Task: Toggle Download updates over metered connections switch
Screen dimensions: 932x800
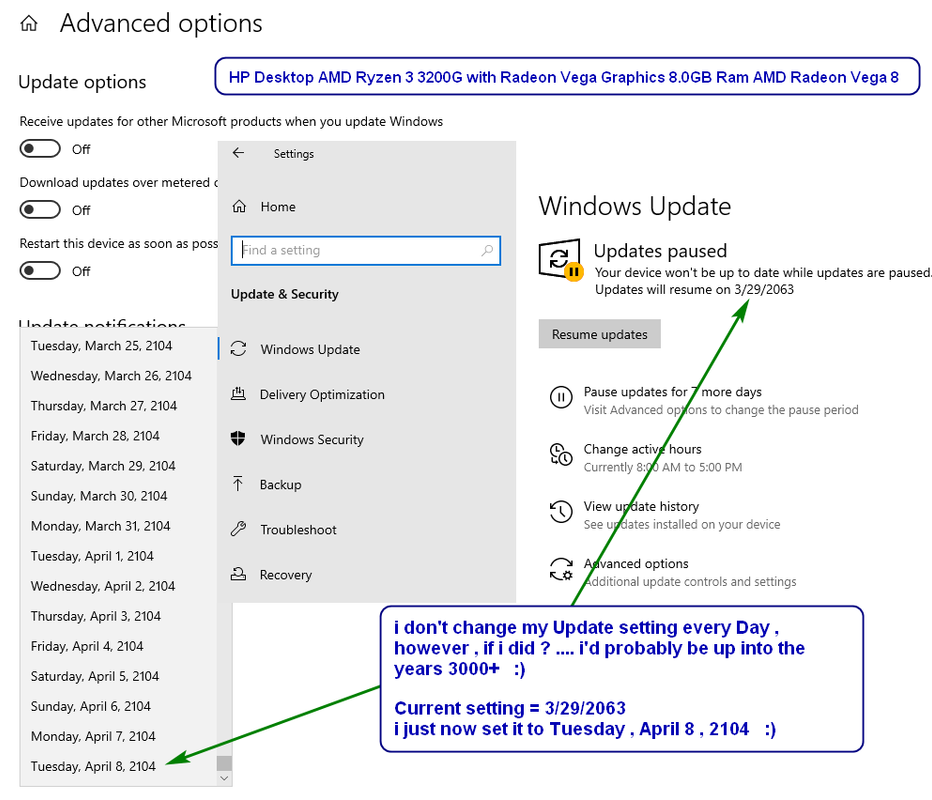Action: [40, 210]
